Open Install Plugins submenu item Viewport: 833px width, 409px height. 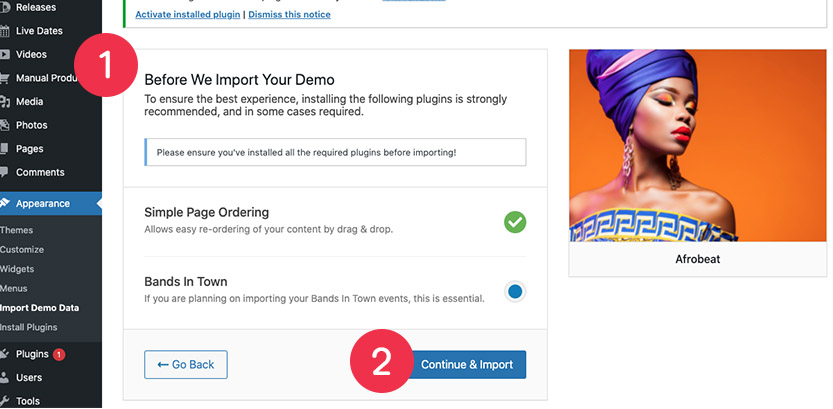pyautogui.click(x=29, y=327)
